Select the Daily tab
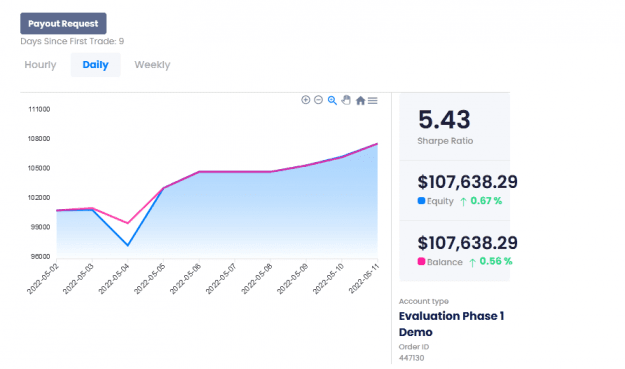This screenshot has width=625, height=369. tap(95, 65)
